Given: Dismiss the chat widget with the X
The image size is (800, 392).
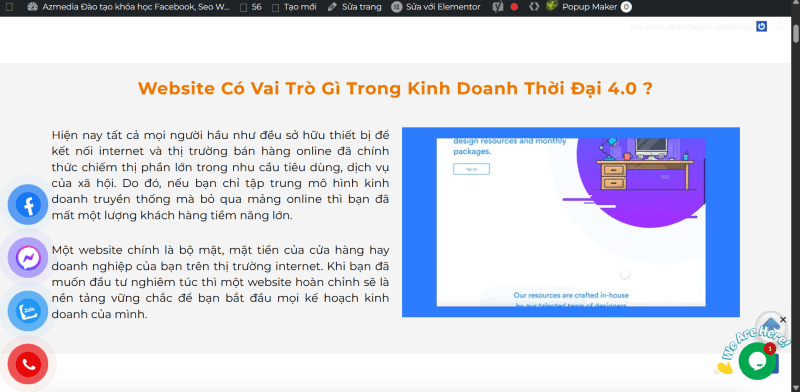Looking at the screenshot, I should click(x=783, y=320).
